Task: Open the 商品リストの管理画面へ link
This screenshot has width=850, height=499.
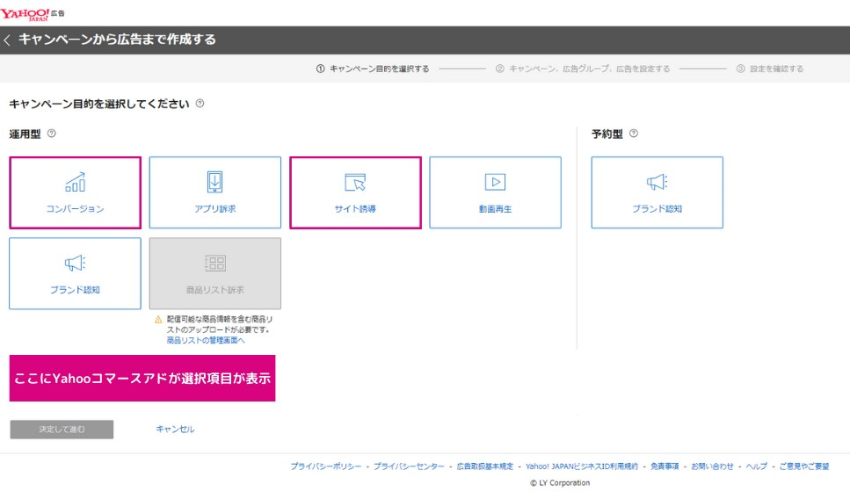Action: 205,340
